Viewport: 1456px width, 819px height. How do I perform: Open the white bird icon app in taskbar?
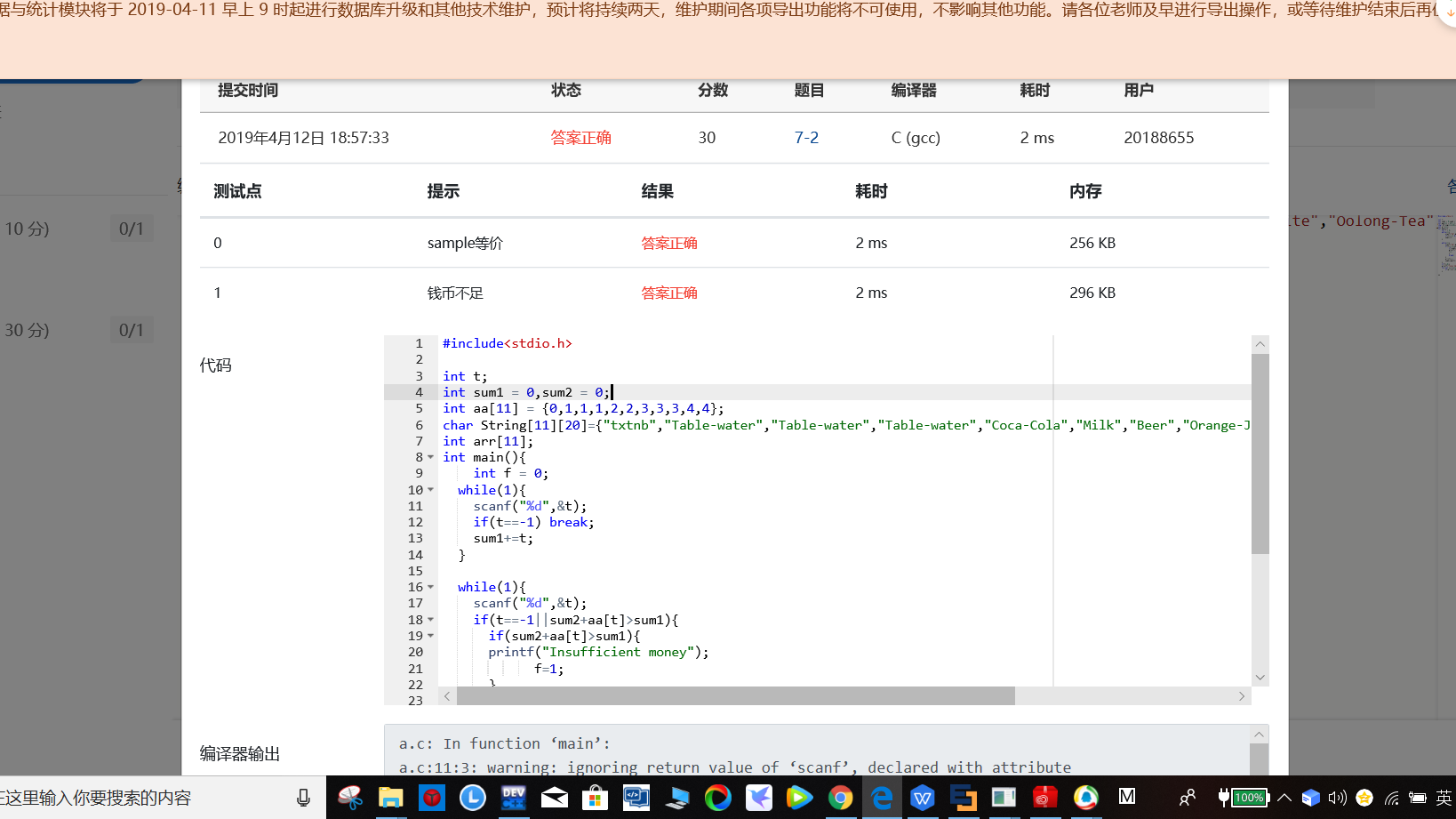(x=758, y=798)
